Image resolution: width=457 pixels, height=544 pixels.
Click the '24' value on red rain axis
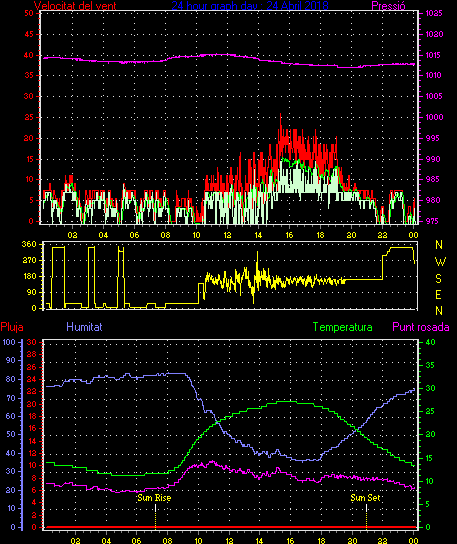[x=32, y=379]
